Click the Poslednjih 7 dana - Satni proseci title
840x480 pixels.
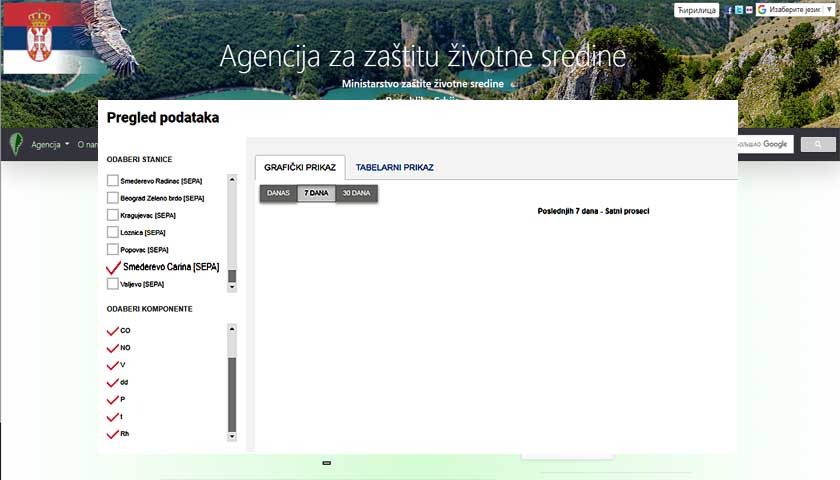(x=593, y=211)
